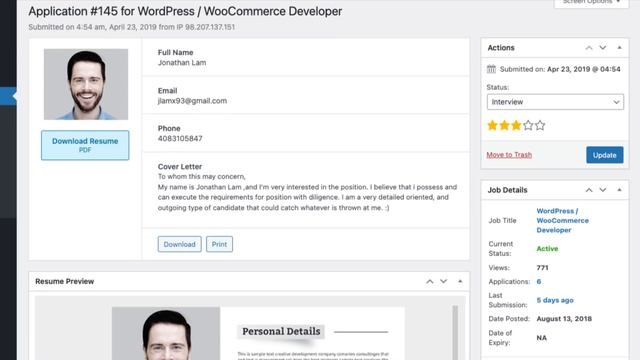Click the Active status text
Image resolution: width=640 pixels, height=360 pixels.
[547, 249]
